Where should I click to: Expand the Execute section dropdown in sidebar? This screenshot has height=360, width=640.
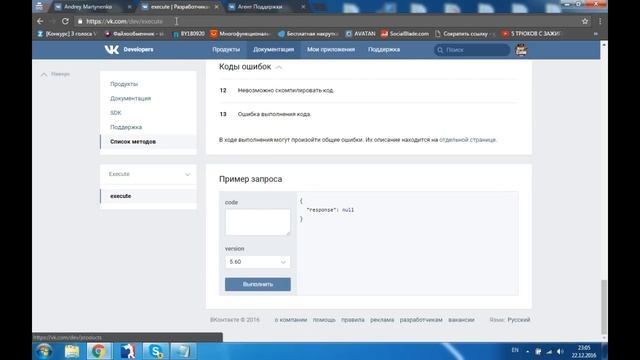(187, 175)
